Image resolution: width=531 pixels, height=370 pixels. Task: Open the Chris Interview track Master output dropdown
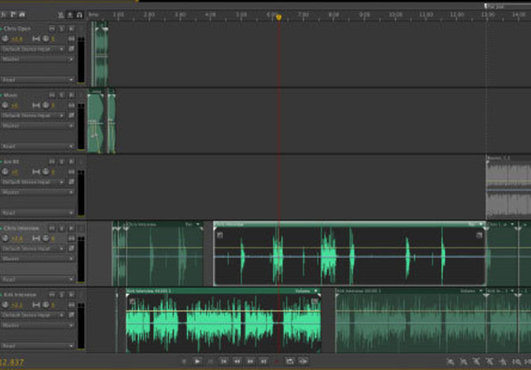tap(37, 259)
